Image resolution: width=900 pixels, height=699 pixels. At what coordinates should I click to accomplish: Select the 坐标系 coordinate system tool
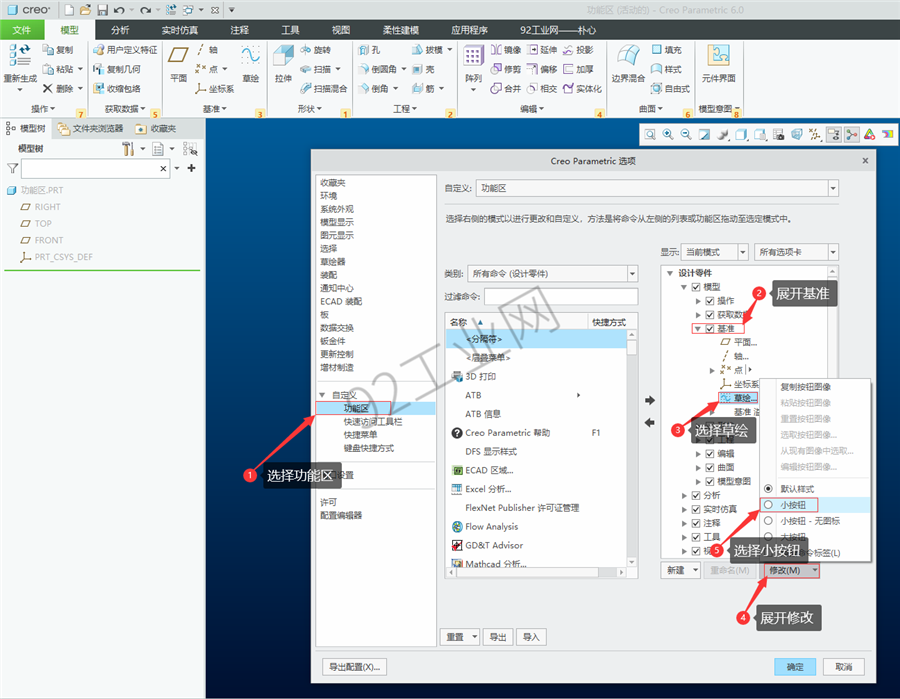click(215, 88)
